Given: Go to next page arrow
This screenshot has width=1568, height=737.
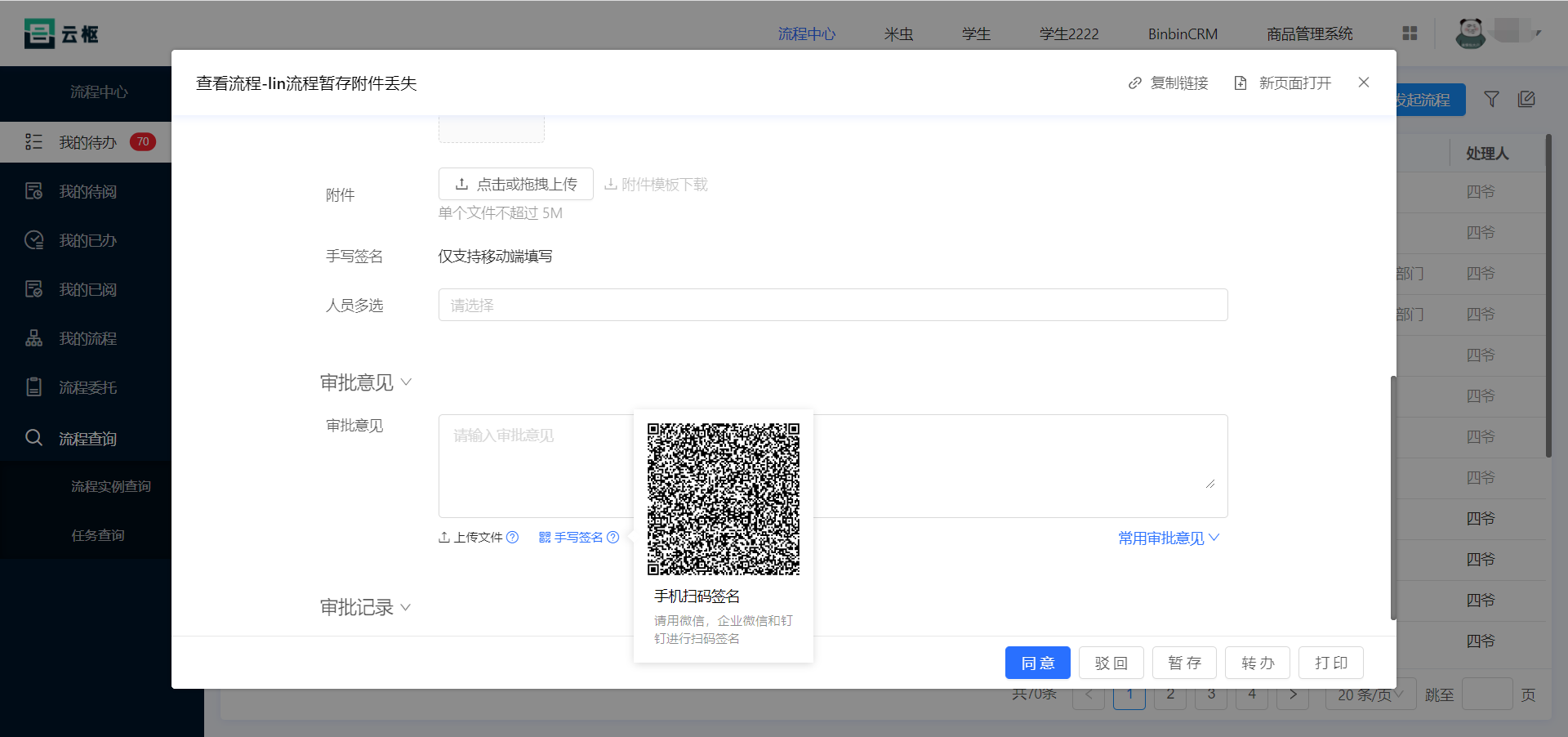Looking at the screenshot, I should (1293, 695).
